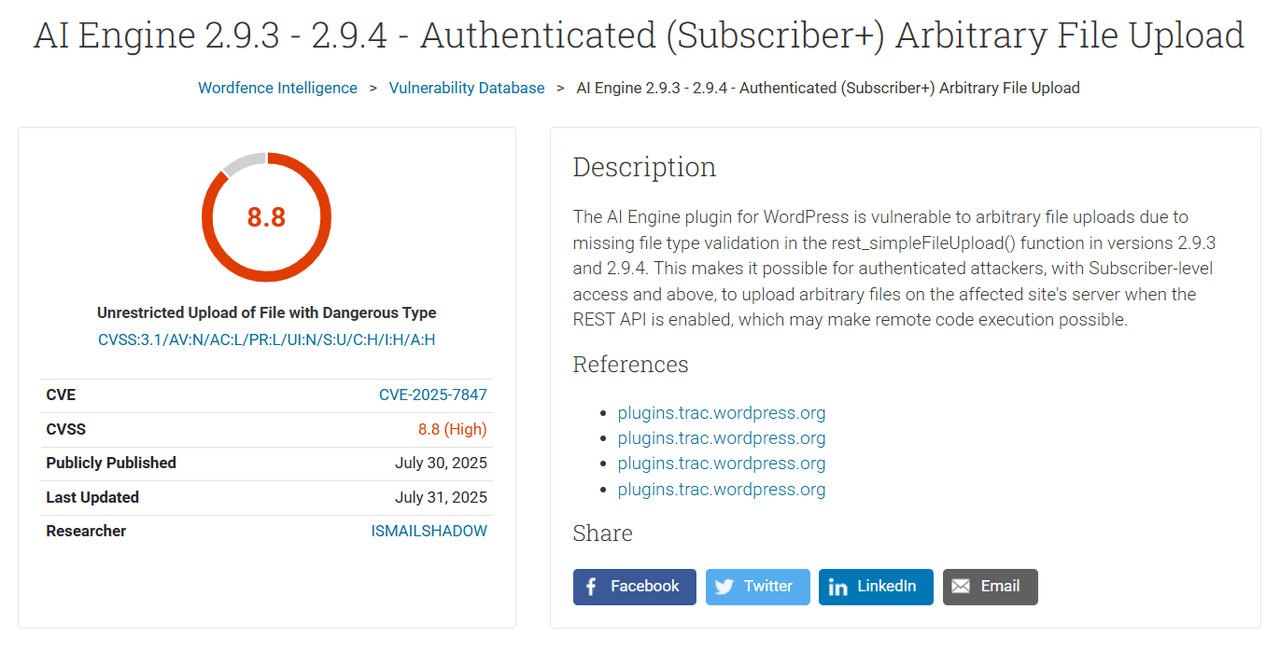Open the fourth plugins.trac.wordpress.org reference
The height and width of the screenshot is (651, 1280).
click(x=722, y=489)
